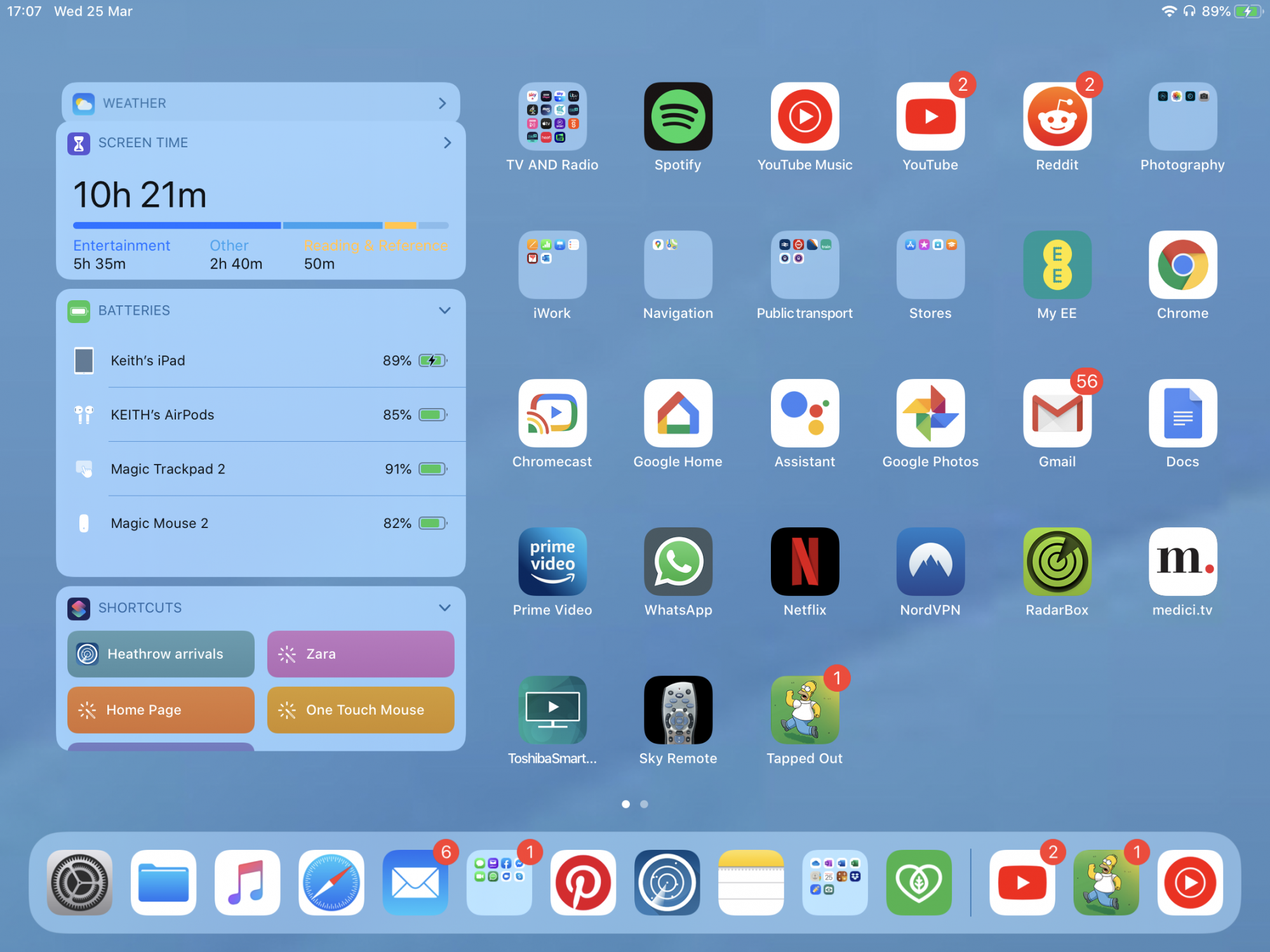Open recent YouTube Music in dock
Screen dimensions: 1270x952
coord(1190,883)
